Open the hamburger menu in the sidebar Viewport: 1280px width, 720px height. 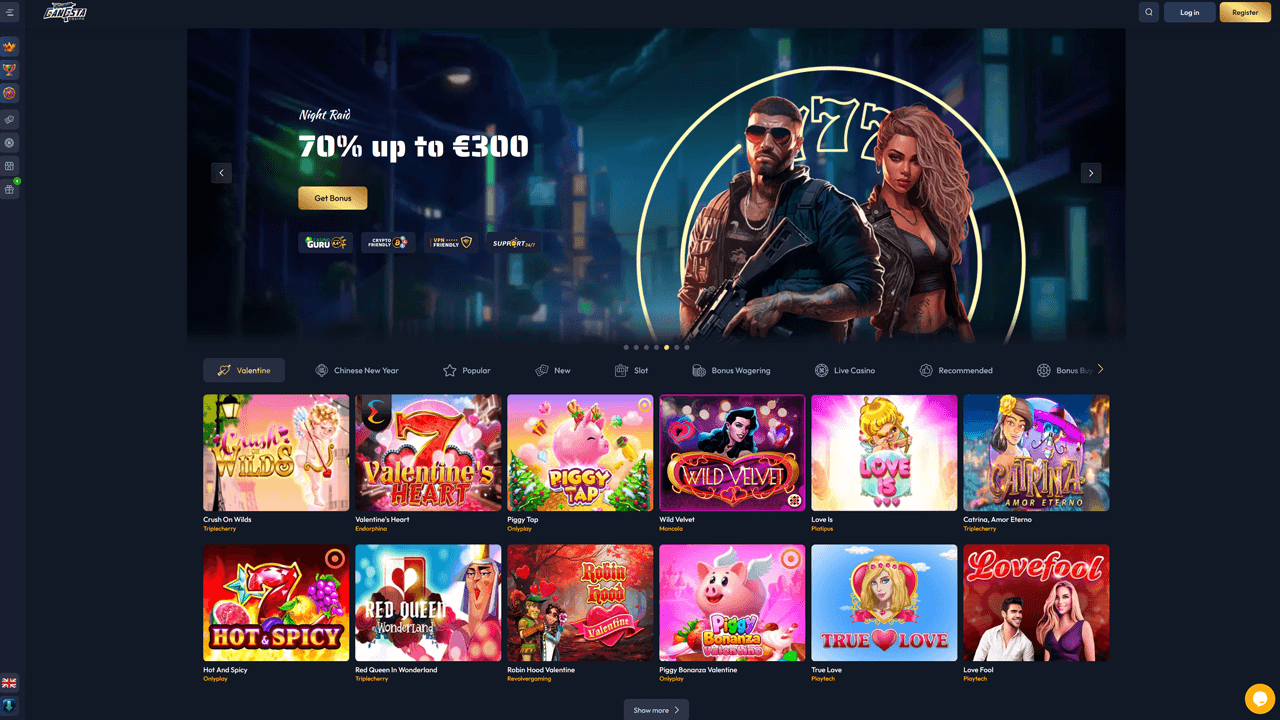(x=10, y=13)
